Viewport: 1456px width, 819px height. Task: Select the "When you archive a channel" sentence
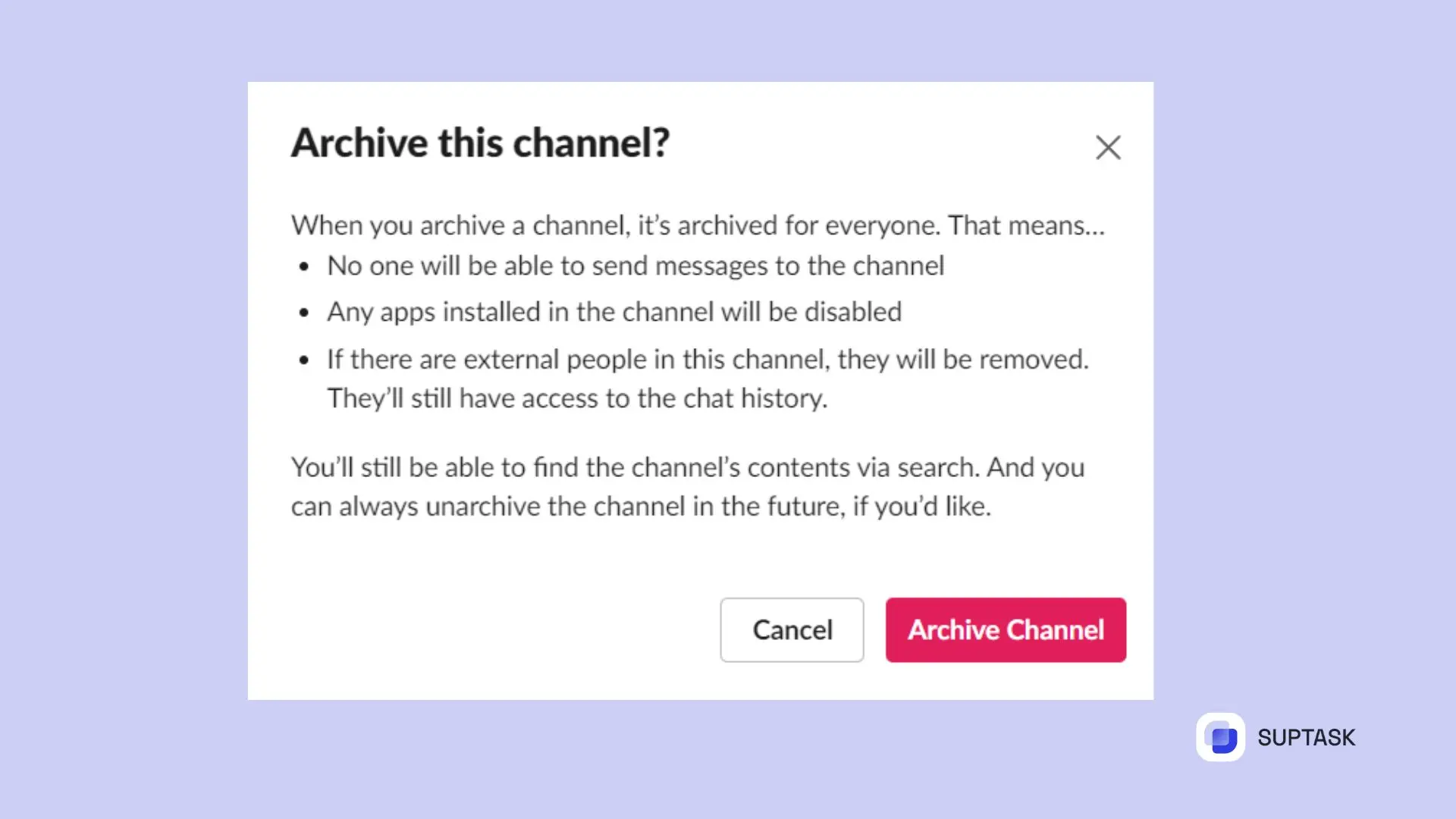pyautogui.click(x=698, y=225)
